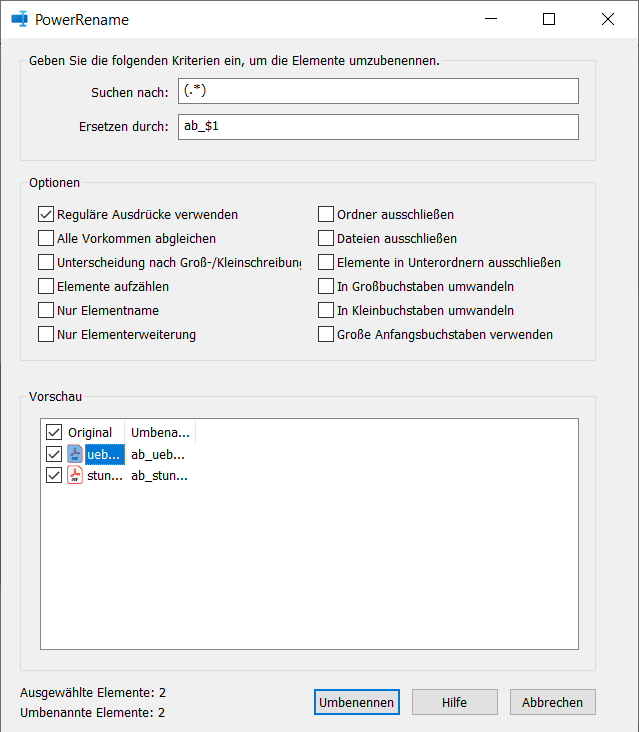Click into the 'Suchen nach' search field
Screen dimensions: 639x732
[378, 91]
